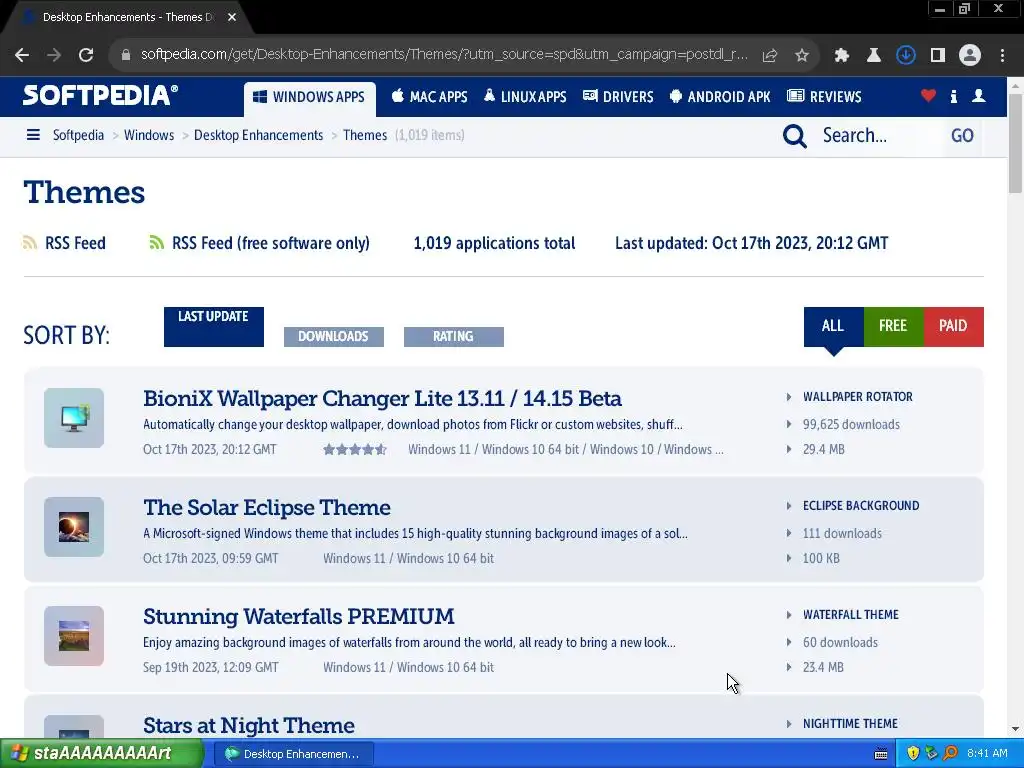Viewport: 1024px width, 768px height.
Task: Click the Softpedia logo
Action: (100, 95)
